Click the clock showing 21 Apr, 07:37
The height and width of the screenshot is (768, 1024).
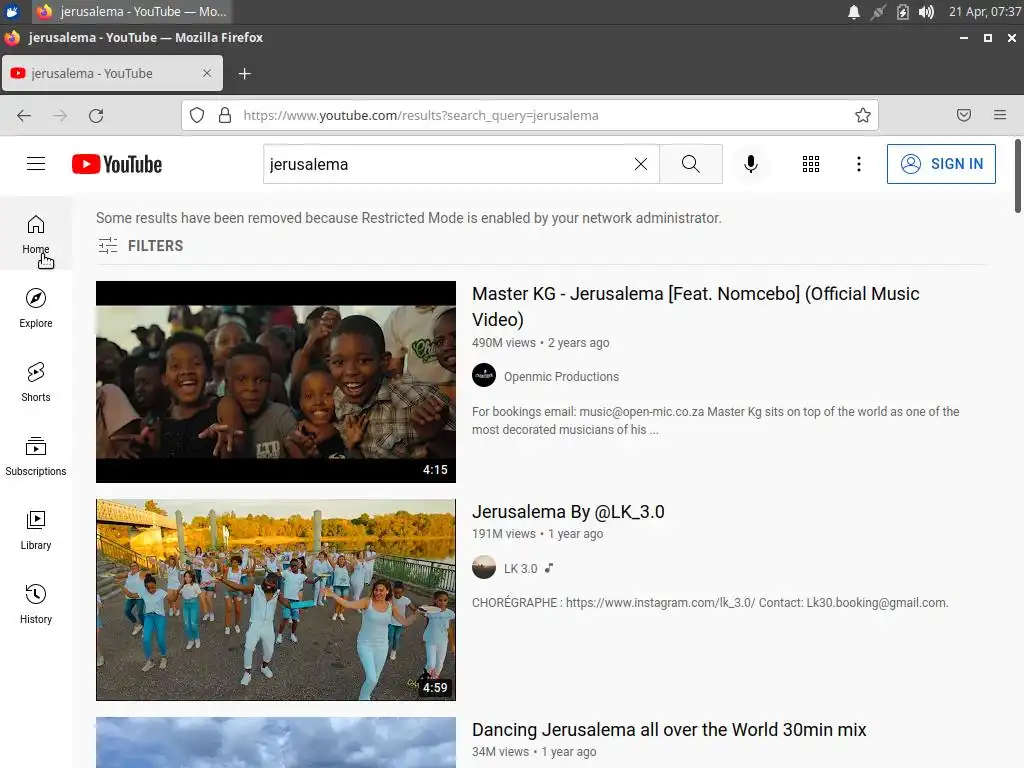(984, 12)
